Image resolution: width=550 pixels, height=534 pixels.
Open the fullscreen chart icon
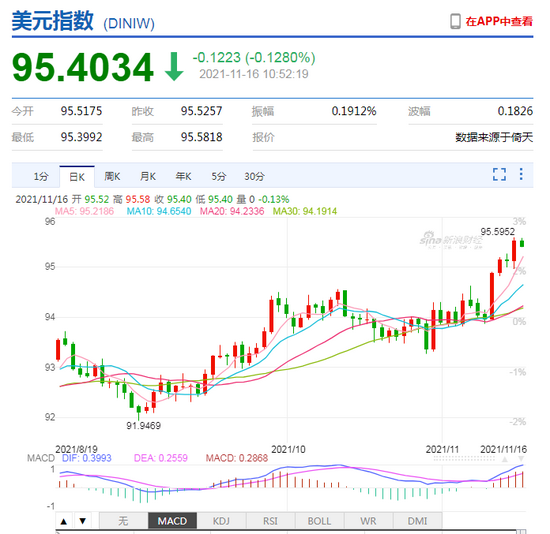pyautogui.click(x=499, y=174)
